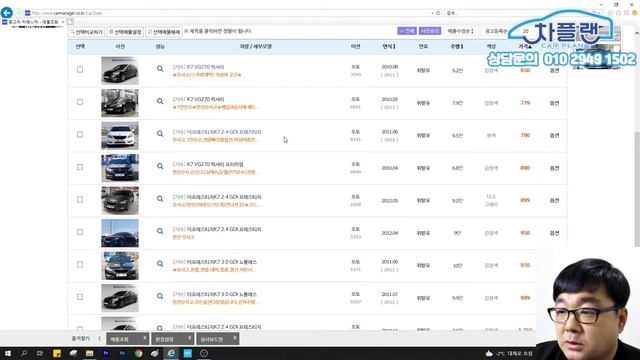Collapse the bottom favorites bar with the left chevron

tap(99, 339)
